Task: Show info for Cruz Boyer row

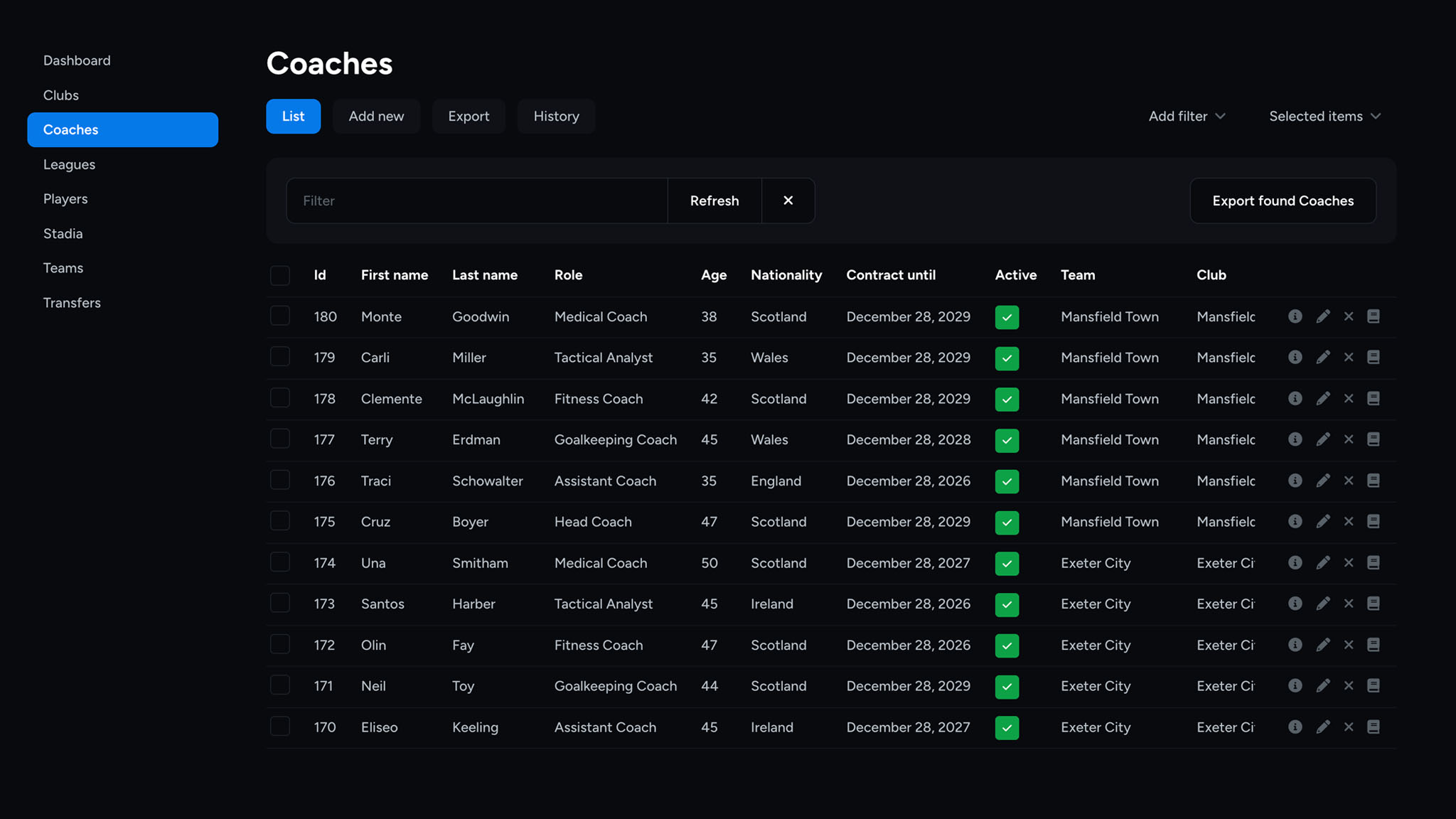Action: tap(1295, 522)
